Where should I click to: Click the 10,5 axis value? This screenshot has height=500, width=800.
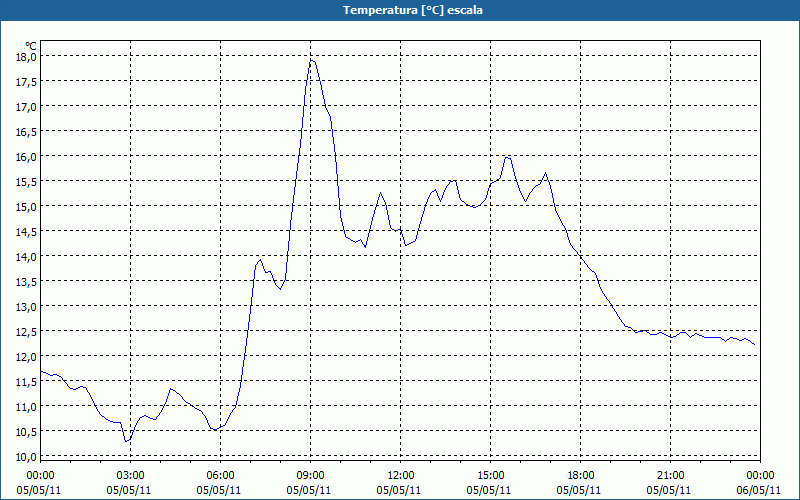click(27, 432)
